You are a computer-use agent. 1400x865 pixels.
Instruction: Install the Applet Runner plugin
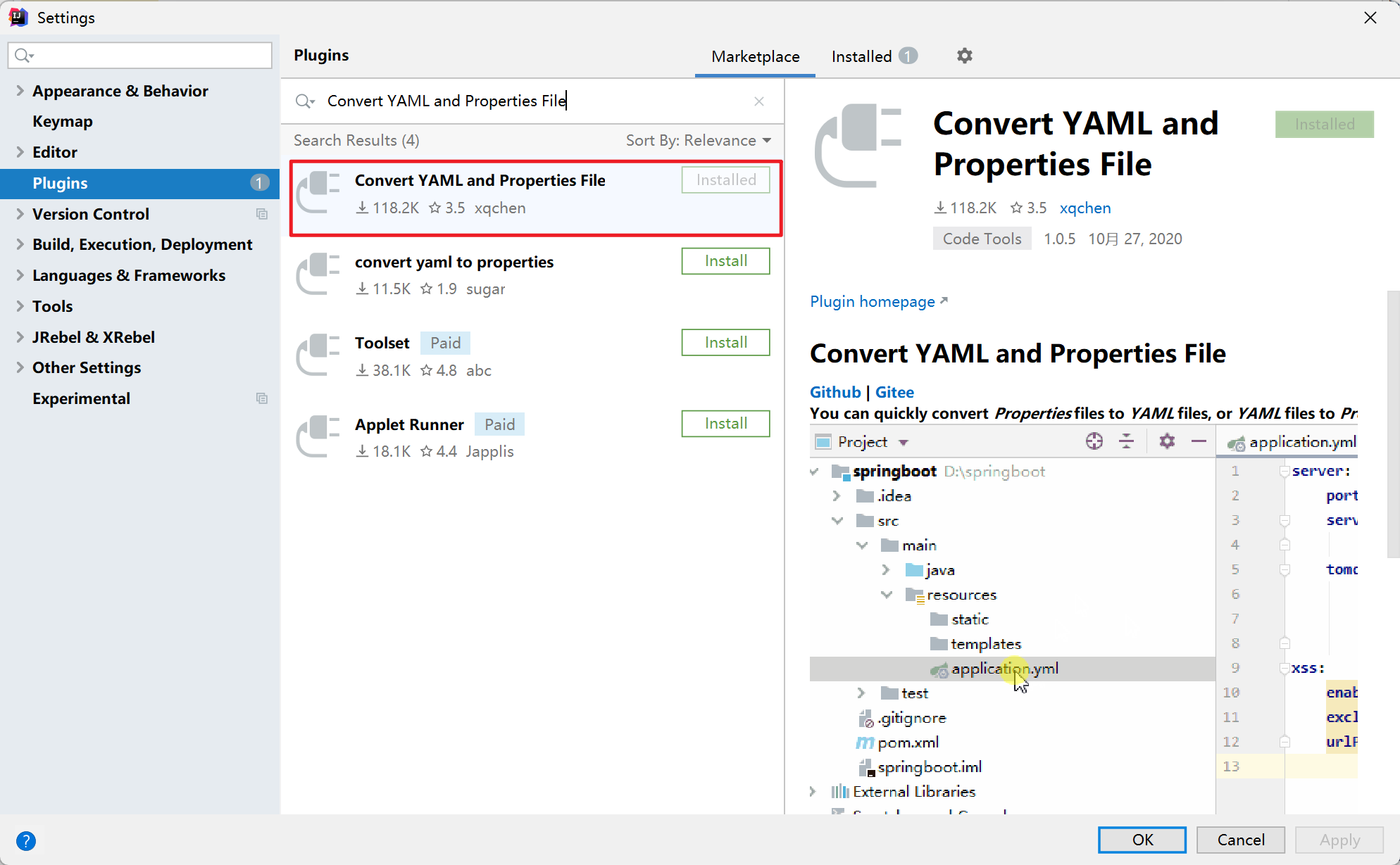point(725,424)
